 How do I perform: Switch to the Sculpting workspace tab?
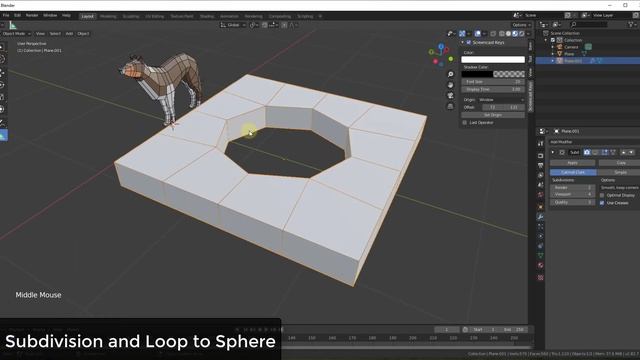click(131, 16)
